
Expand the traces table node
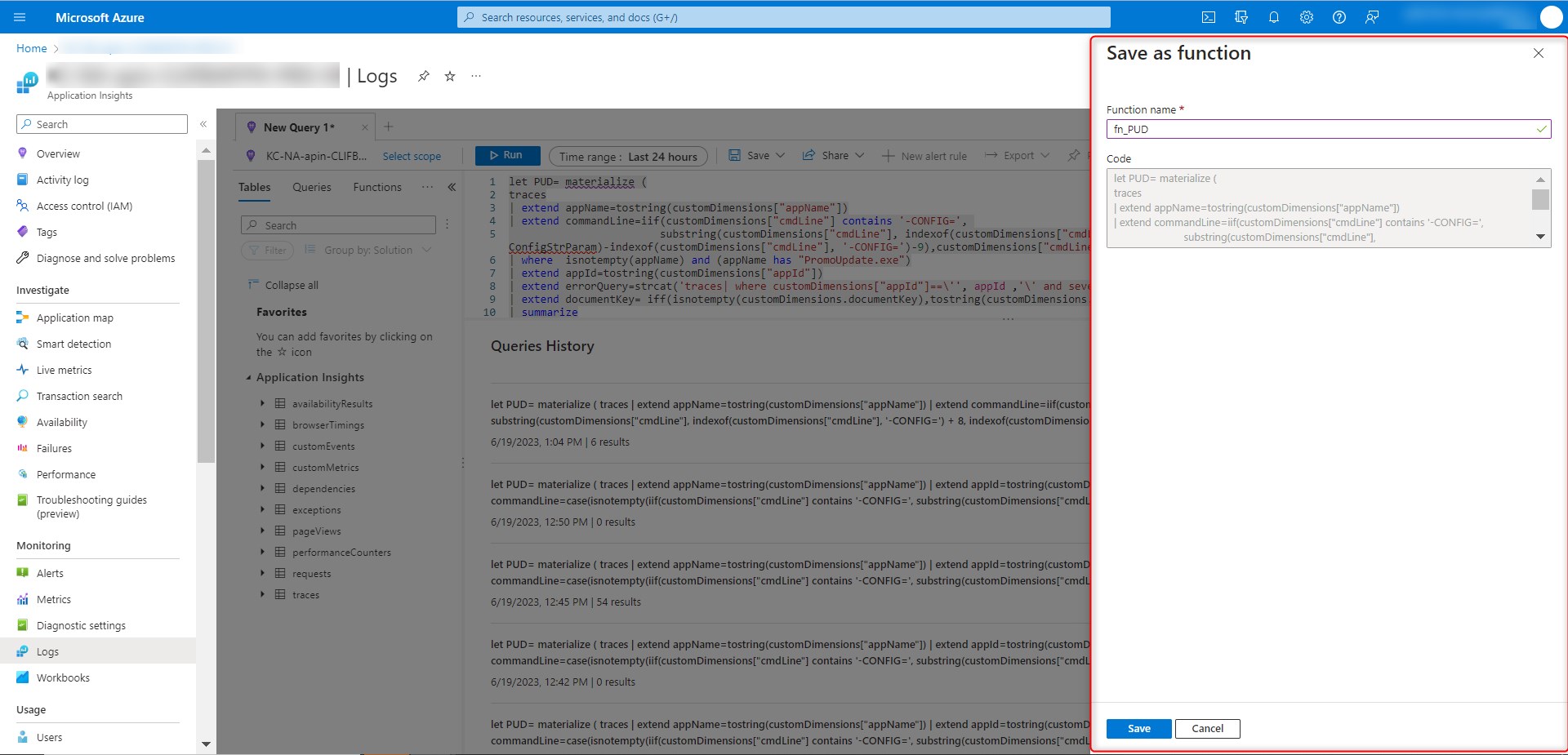tap(262, 594)
